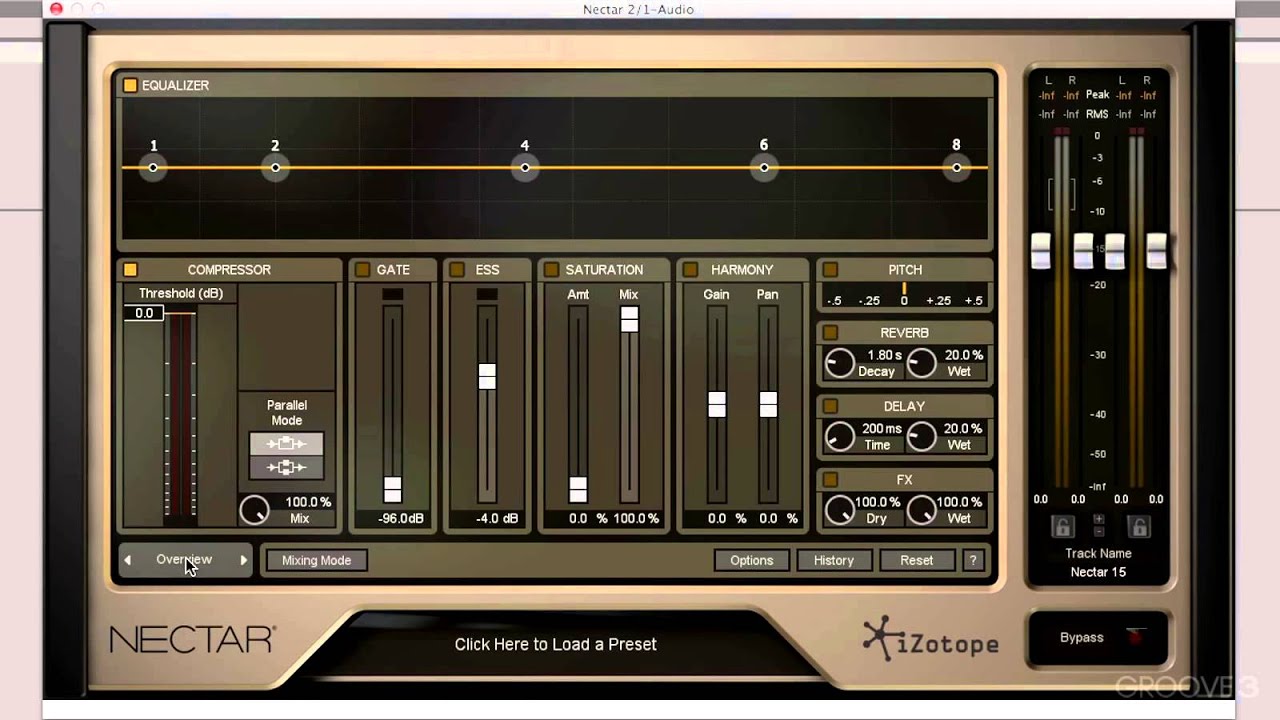
Task: Select lower Parallel Mode routing icon
Action: [286, 467]
